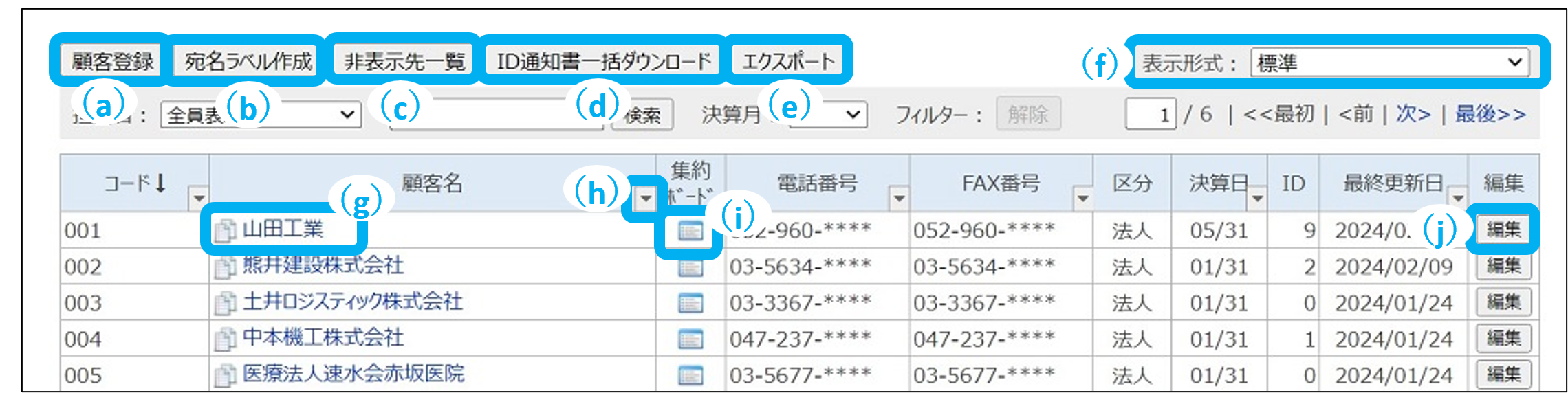The image size is (1568, 393).
Task: Click the document icon beside 熊井建設株式会社
Action: (224, 267)
